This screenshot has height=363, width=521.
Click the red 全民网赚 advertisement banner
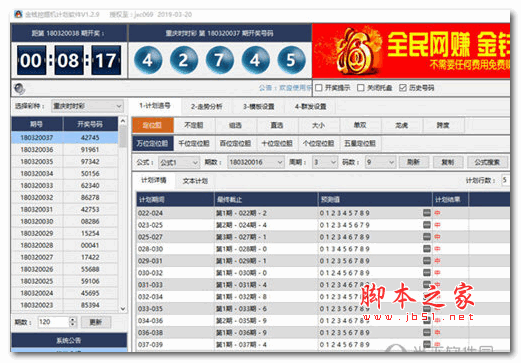click(x=411, y=51)
